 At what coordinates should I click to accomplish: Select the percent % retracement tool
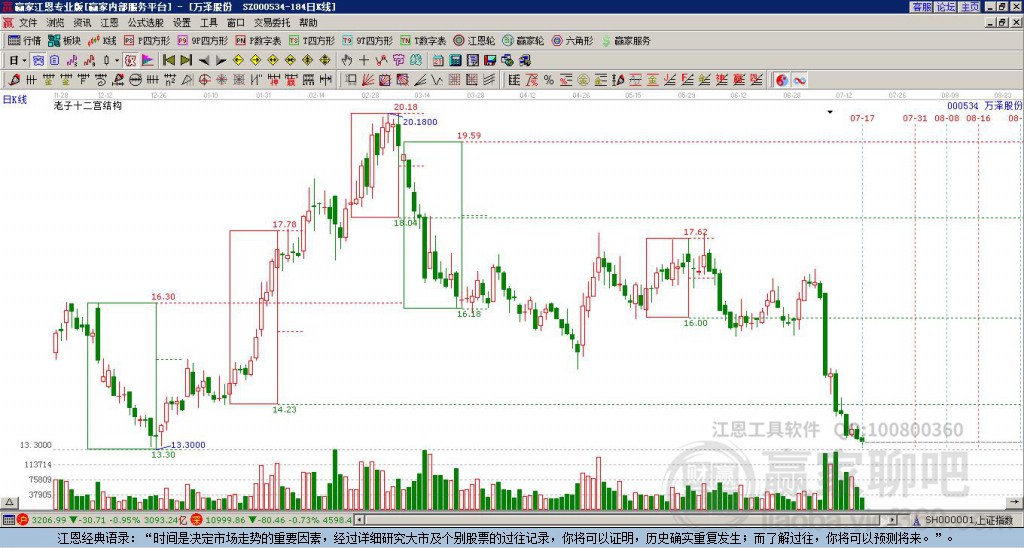coord(549,80)
